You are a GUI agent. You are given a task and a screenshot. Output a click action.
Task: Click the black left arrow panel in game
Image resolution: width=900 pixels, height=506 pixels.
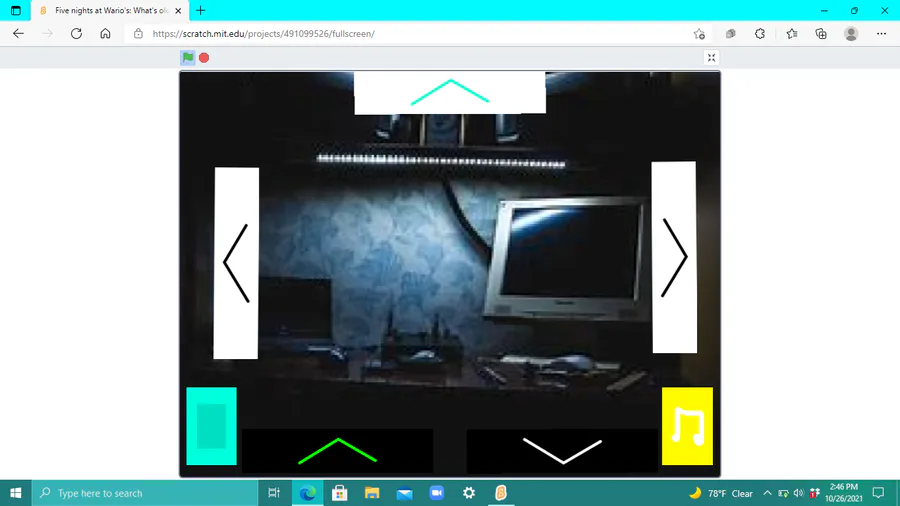pos(236,263)
